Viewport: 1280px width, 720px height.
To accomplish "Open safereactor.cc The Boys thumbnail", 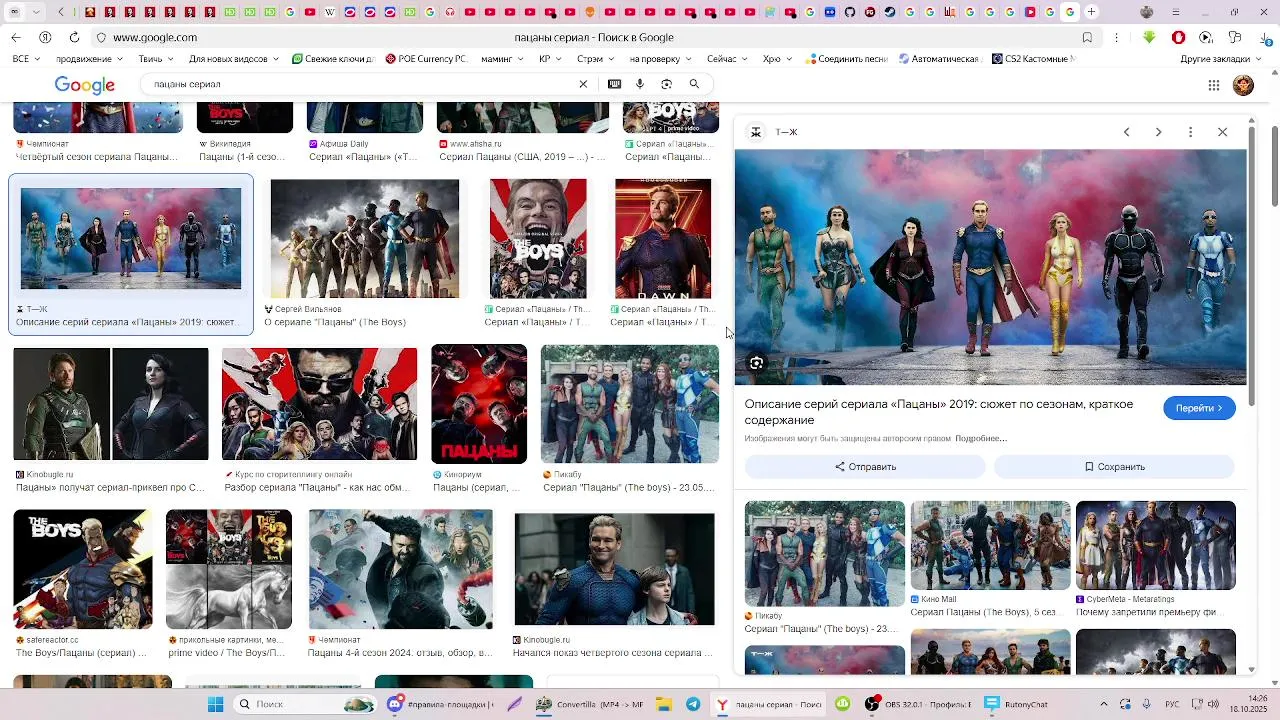I will coord(83,569).
